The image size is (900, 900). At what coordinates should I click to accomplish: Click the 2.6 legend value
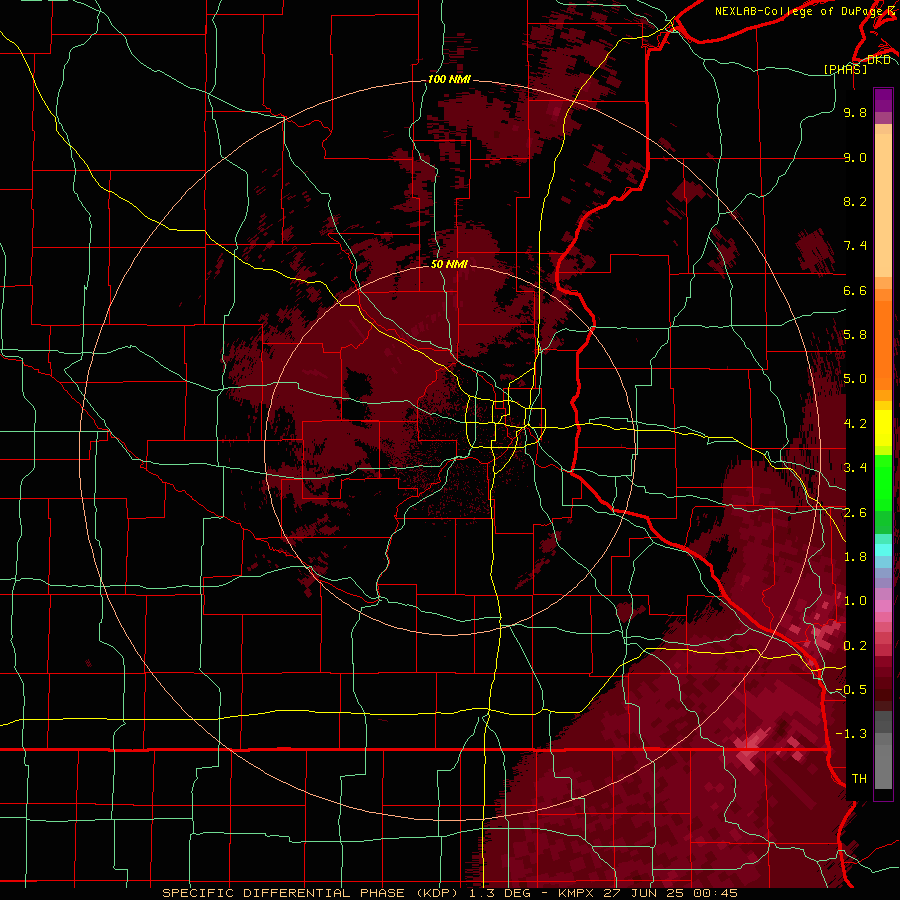(x=855, y=512)
